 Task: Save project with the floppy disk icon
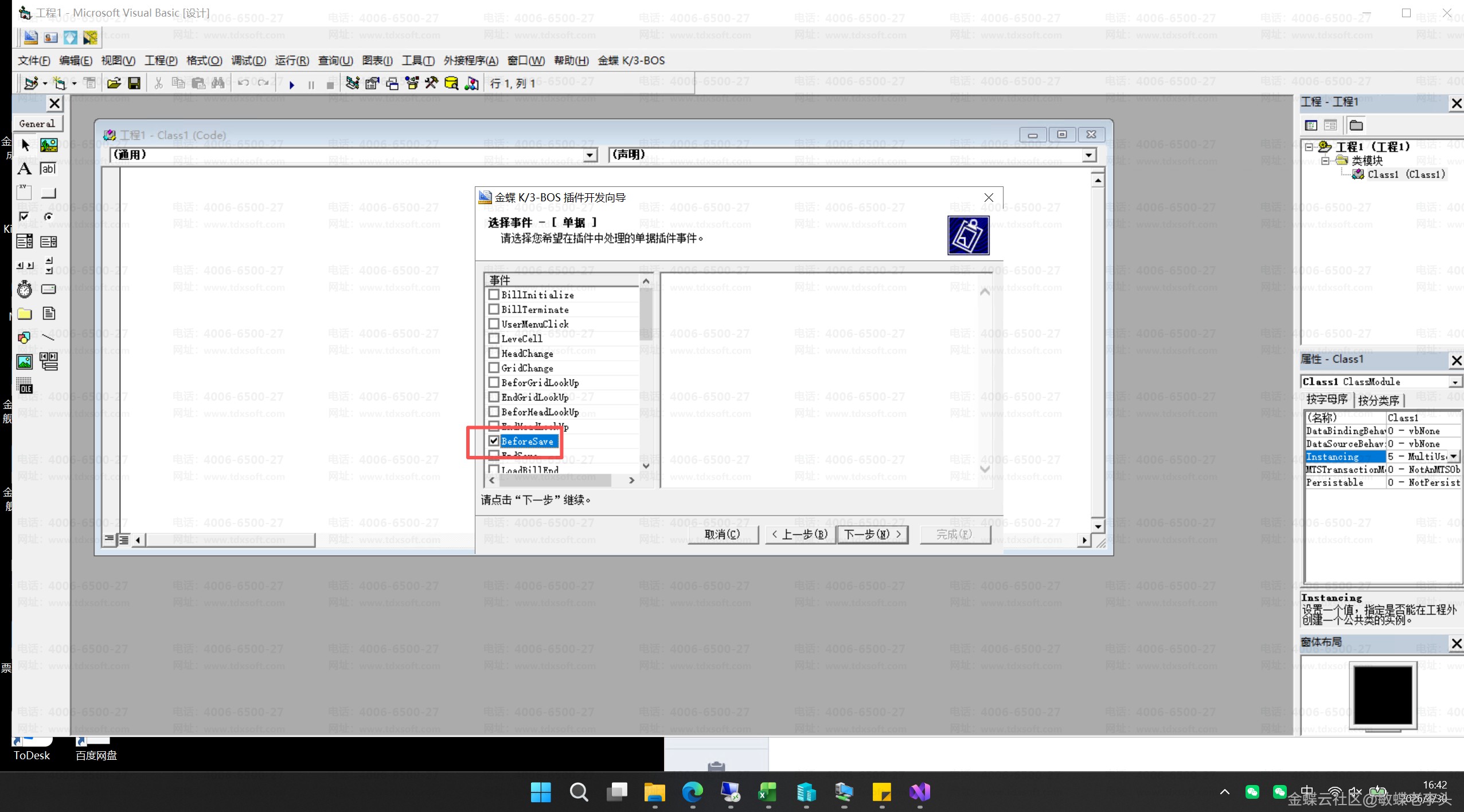tap(134, 84)
